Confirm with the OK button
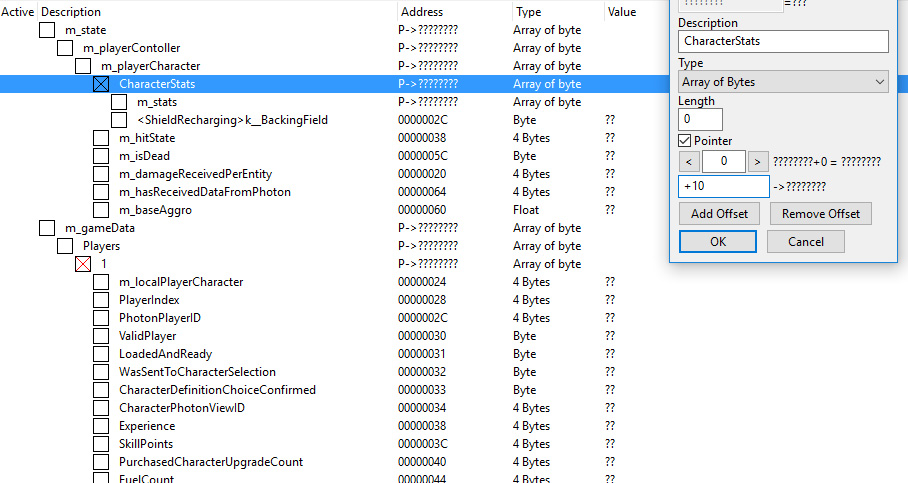The width and height of the screenshot is (908, 483). point(717,241)
